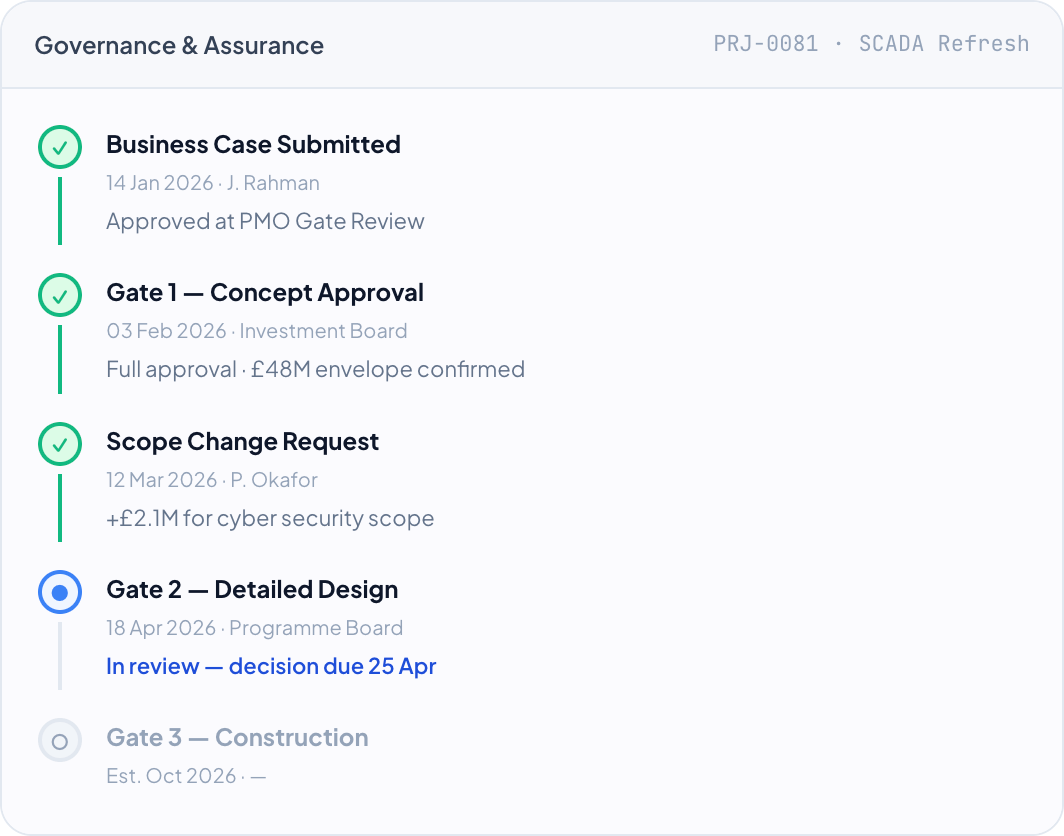
Task: Open Gate 3 — Construction heading
Action: (238, 738)
